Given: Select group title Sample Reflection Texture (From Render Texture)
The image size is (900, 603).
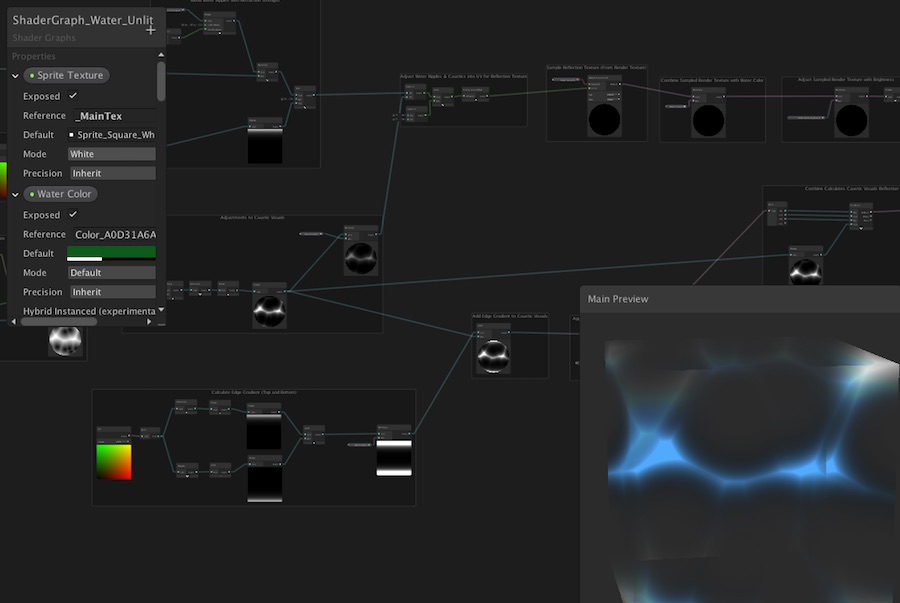Looking at the screenshot, I should coord(596,68).
